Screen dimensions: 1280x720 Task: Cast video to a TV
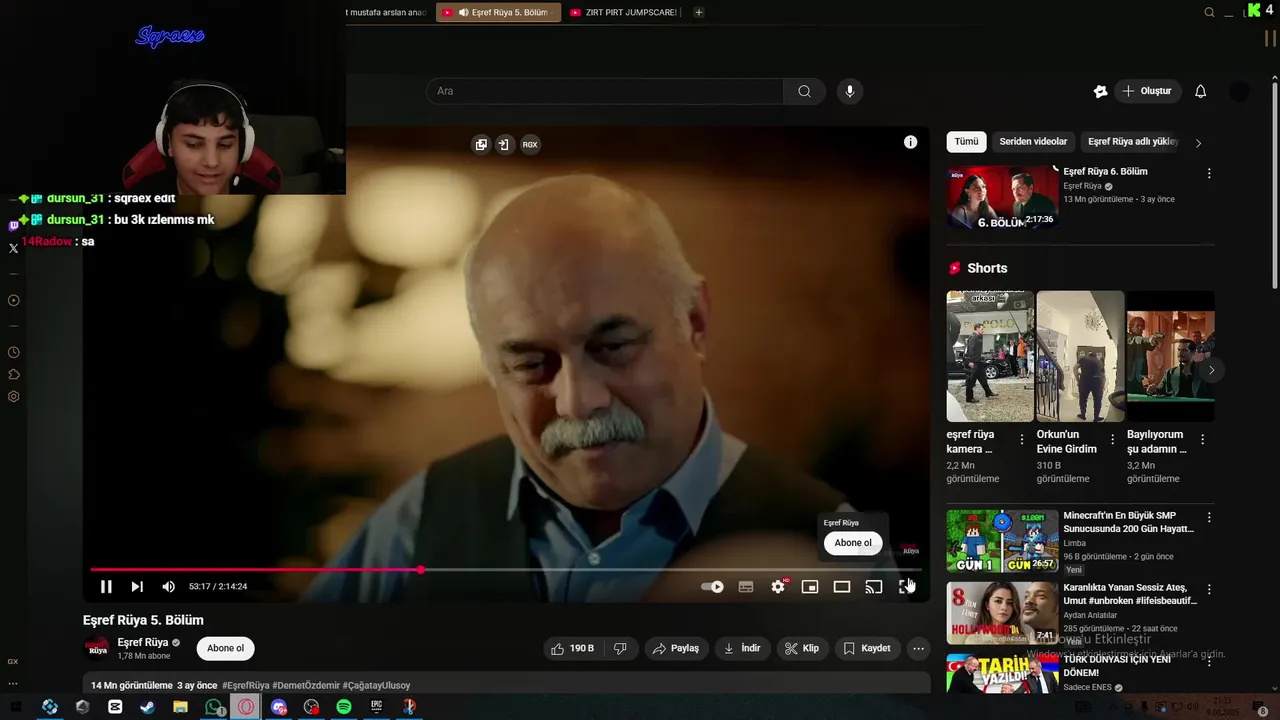874,587
